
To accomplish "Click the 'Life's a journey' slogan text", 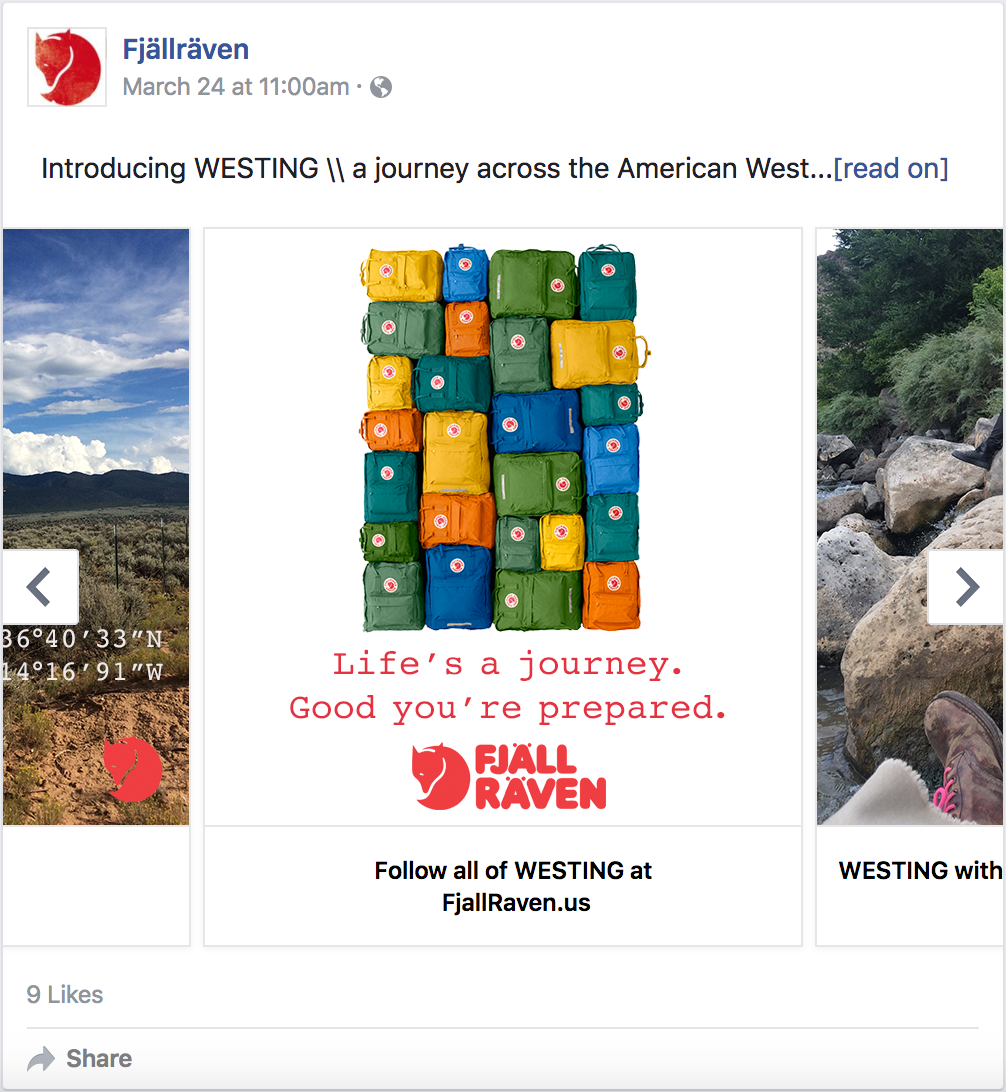I will [x=508, y=664].
